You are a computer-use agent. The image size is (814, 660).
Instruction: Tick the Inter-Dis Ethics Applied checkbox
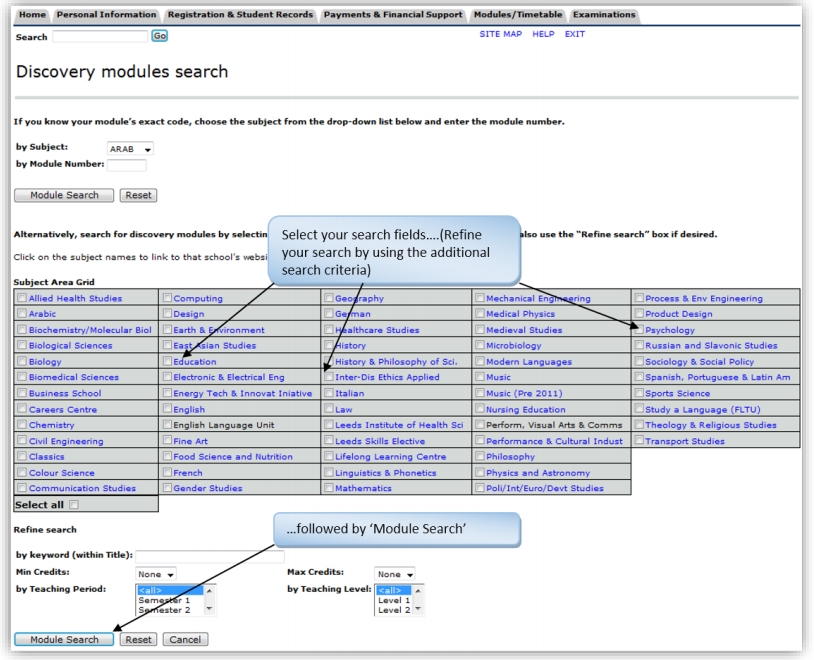tap(329, 376)
